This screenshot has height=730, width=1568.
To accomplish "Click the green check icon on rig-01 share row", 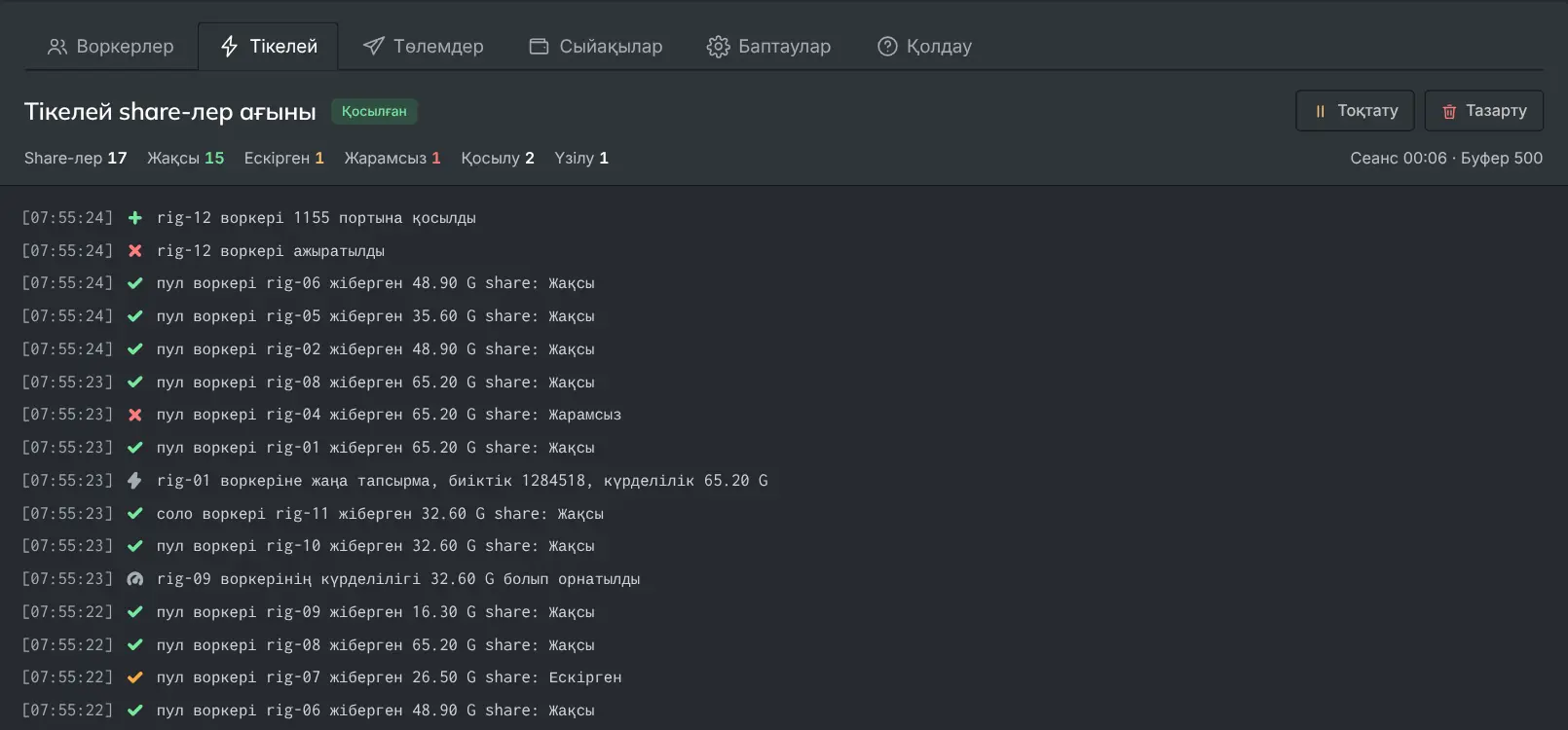I will point(135,448).
